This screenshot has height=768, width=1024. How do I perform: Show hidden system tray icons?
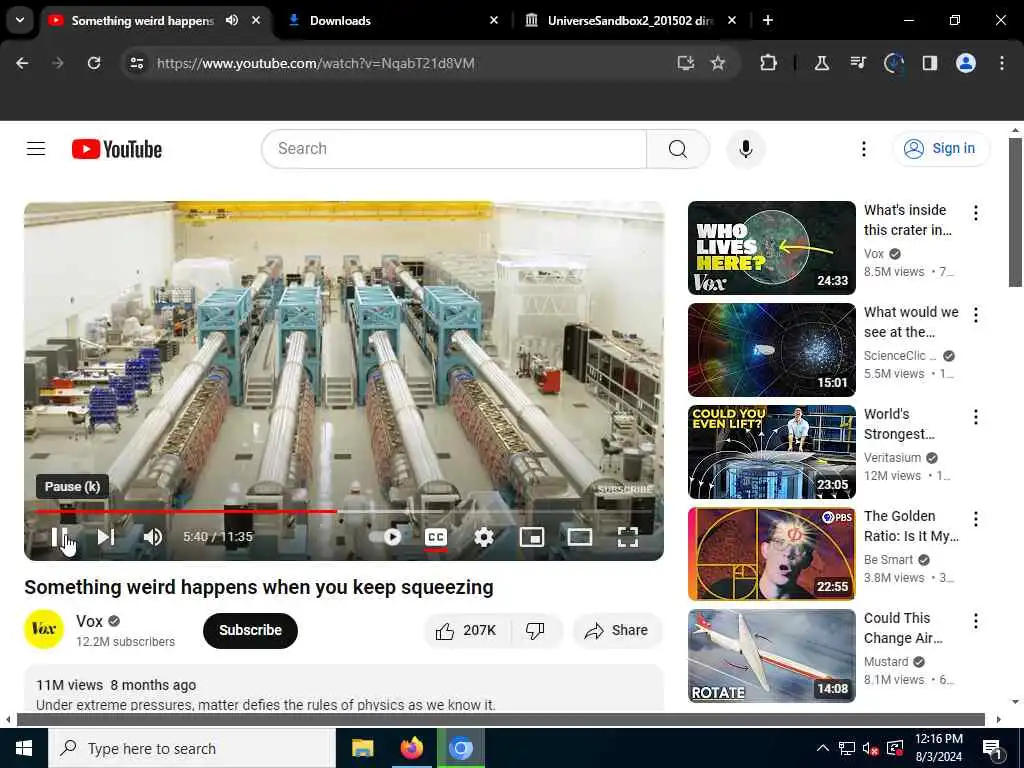[823, 748]
